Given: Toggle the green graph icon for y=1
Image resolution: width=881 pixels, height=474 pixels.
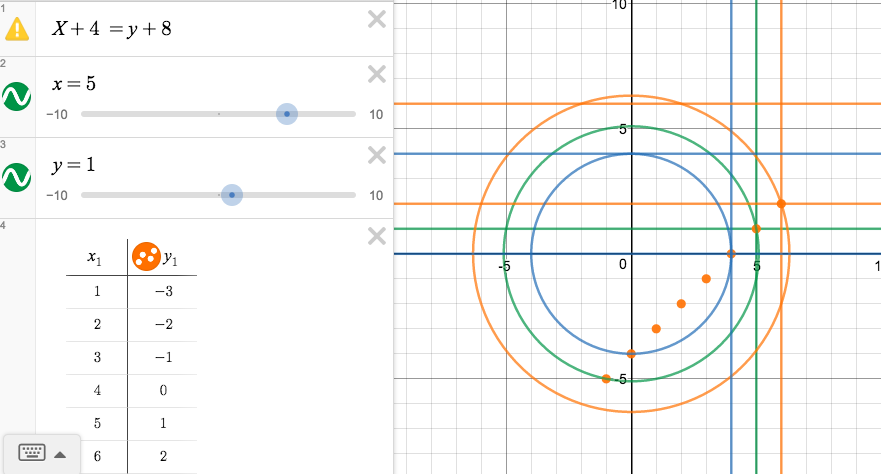Looking at the screenshot, I should click(x=17, y=177).
